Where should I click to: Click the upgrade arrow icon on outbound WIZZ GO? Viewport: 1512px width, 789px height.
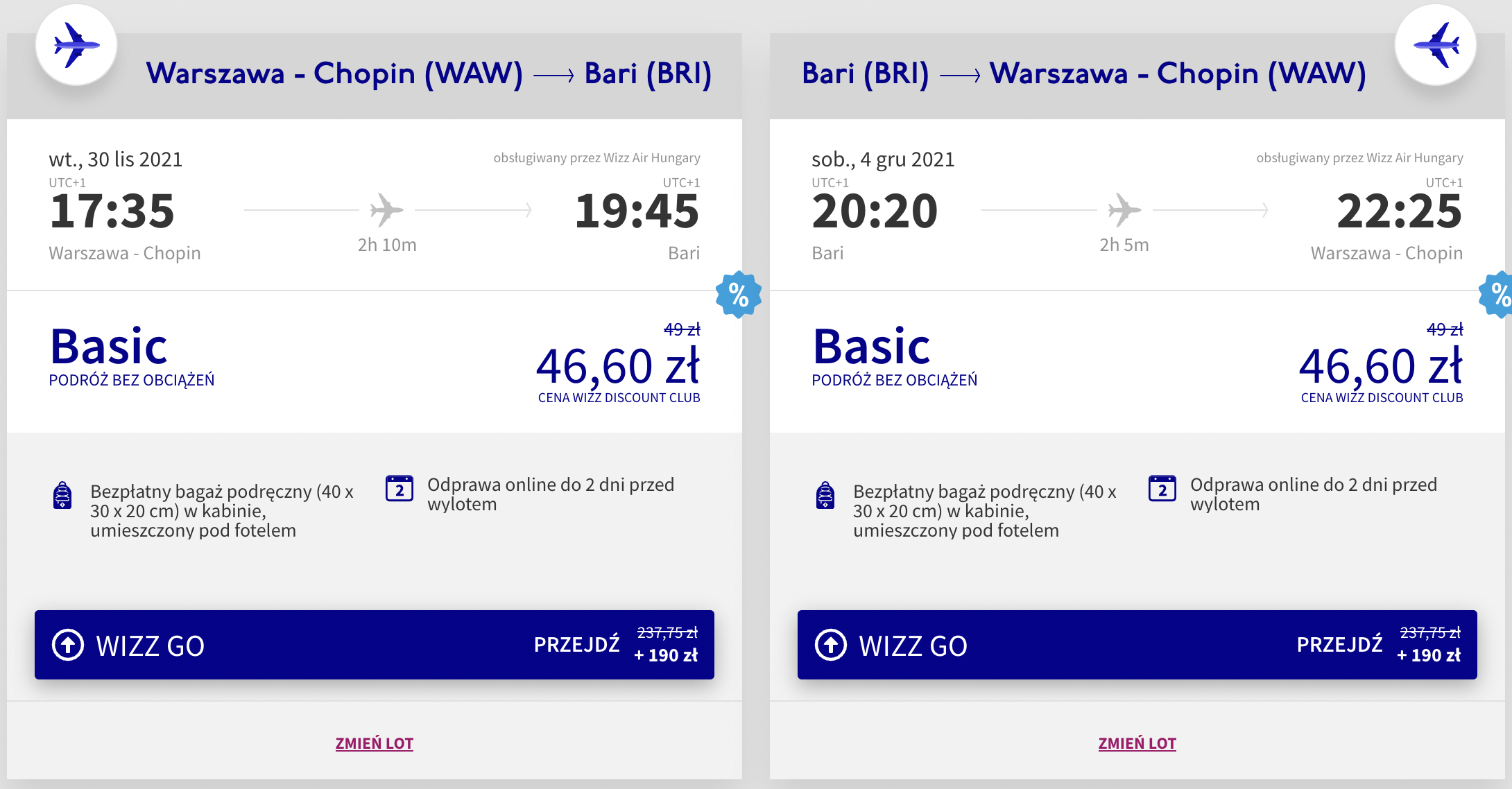pos(68,645)
